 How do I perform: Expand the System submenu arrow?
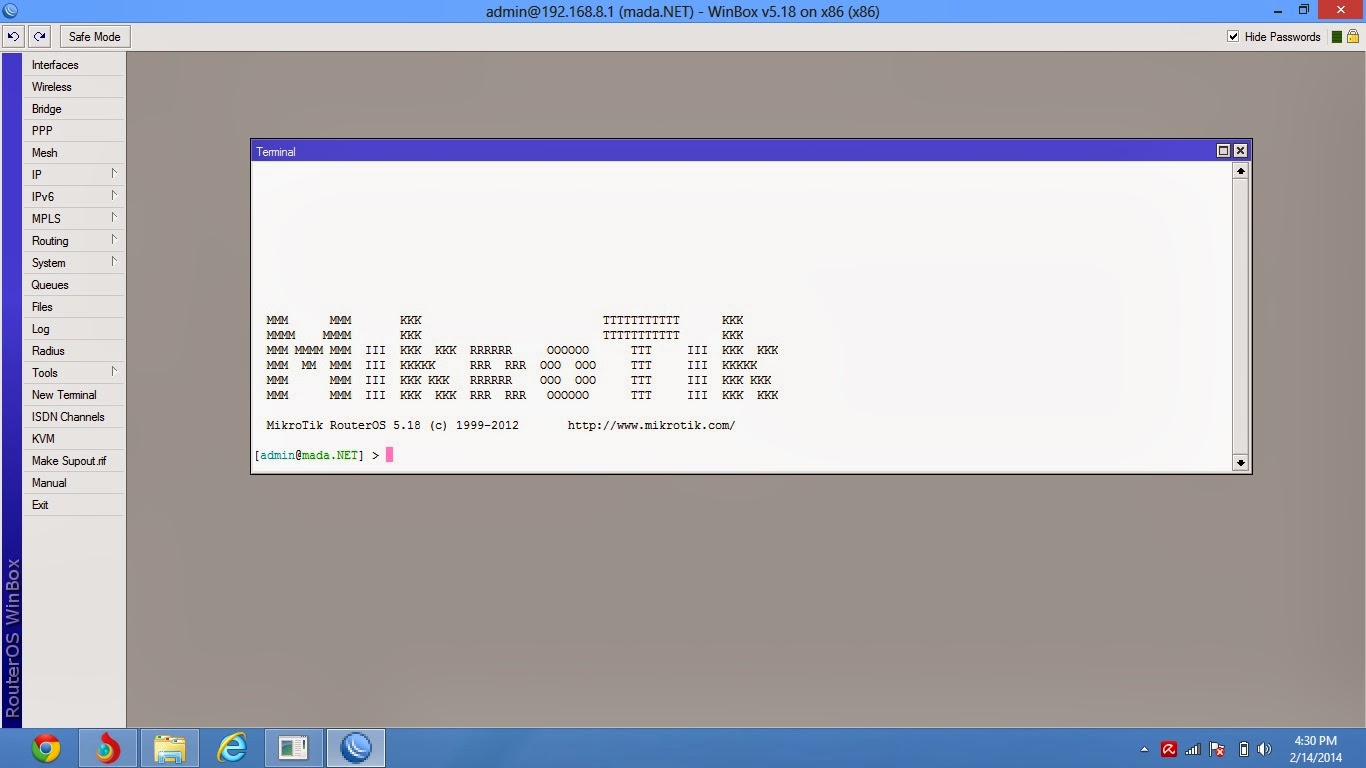coord(114,262)
